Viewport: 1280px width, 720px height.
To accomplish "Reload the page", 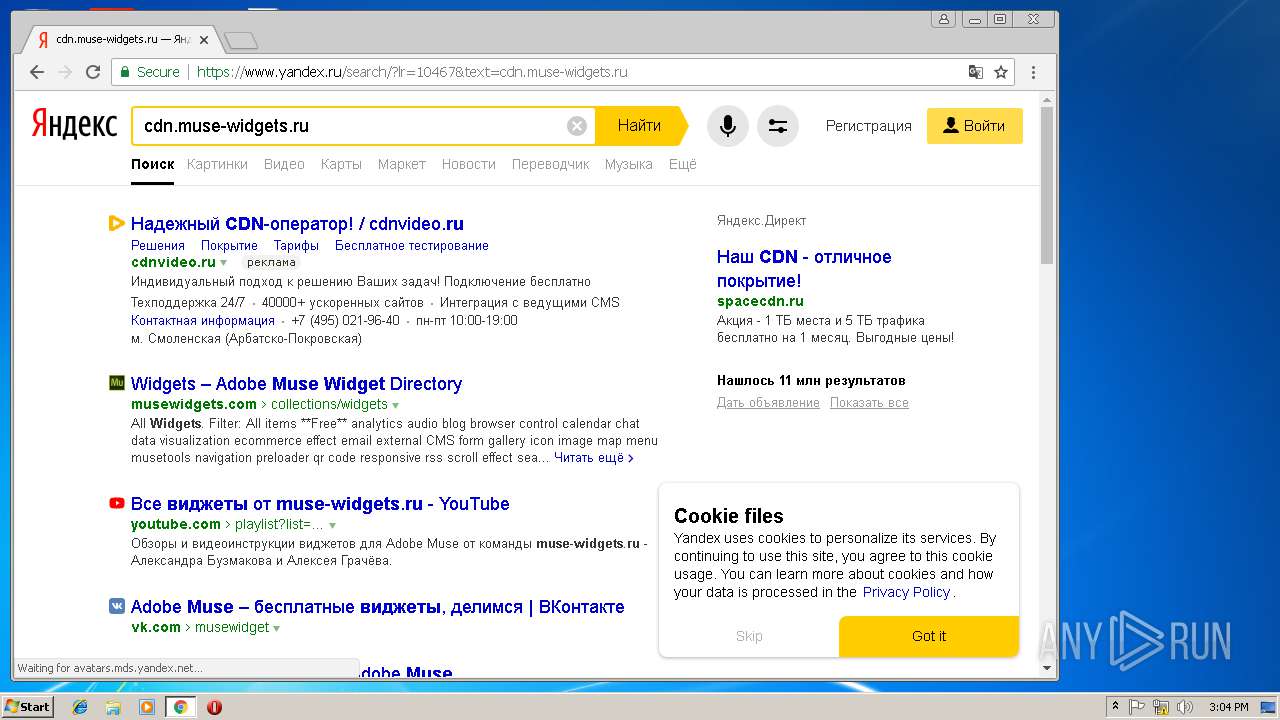I will [93, 72].
